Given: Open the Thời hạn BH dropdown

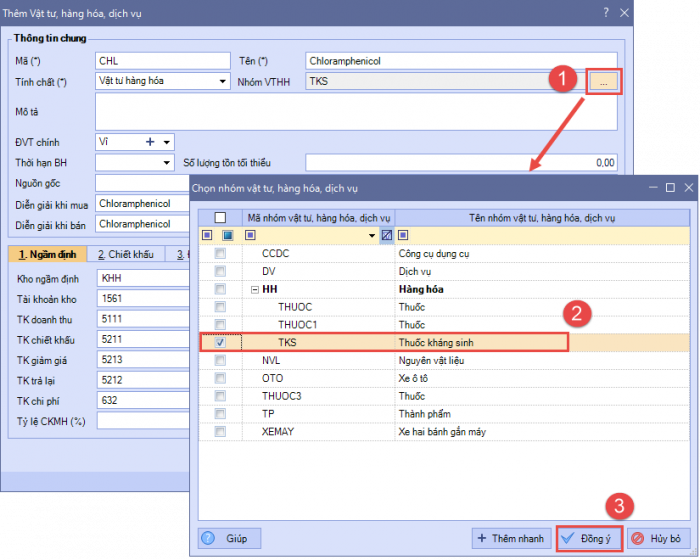Looking at the screenshot, I should coord(166,162).
